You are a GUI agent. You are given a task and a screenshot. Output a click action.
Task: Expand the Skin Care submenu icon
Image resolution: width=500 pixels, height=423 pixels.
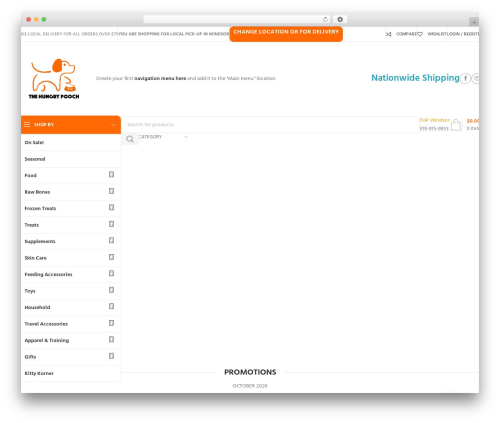[112, 257]
